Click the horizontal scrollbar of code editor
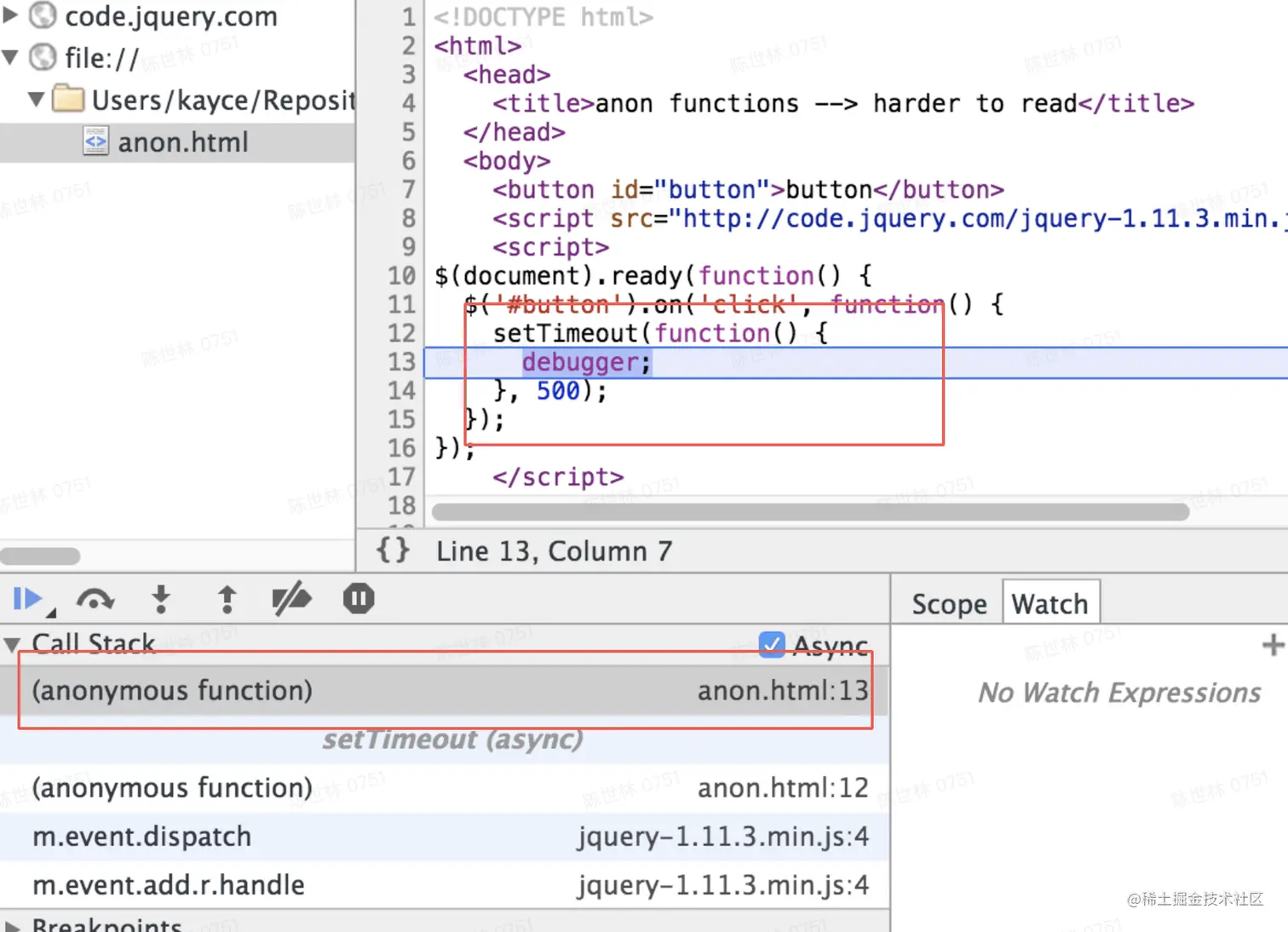Image resolution: width=1288 pixels, height=932 pixels. (x=810, y=512)
